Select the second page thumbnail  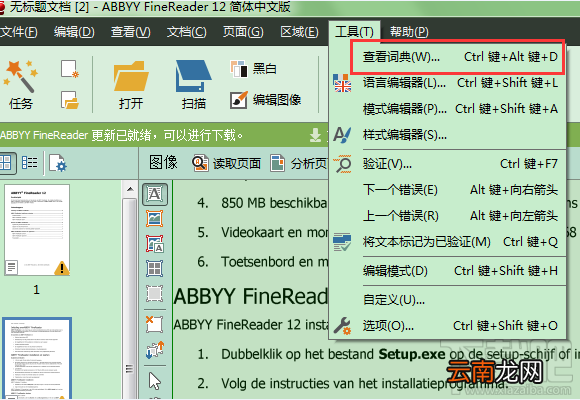pyautogui.click(x=37, y=358)
